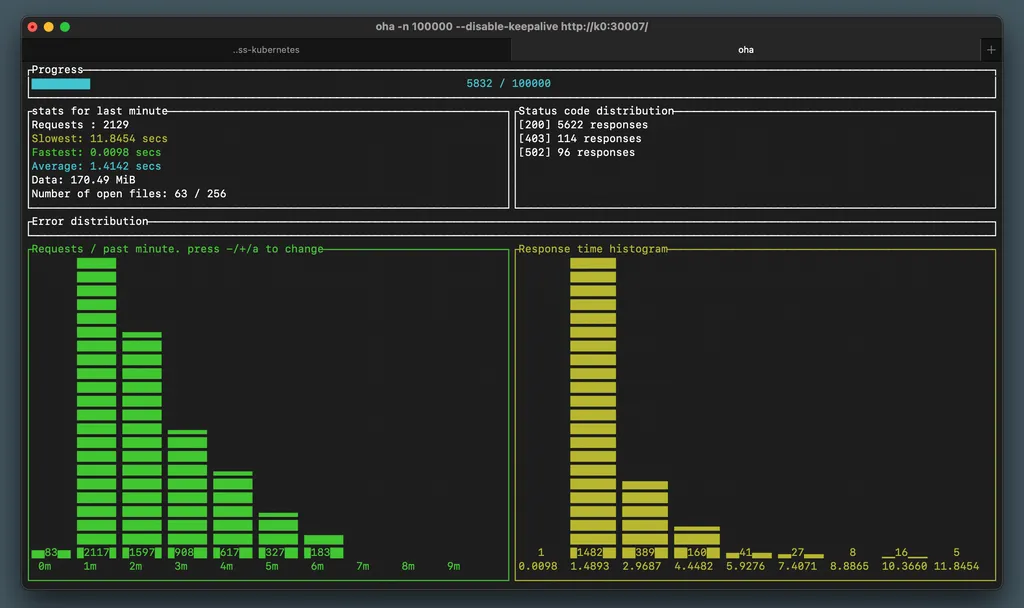Click the Response time histogram heading
1024x608 pixels.
point(592,249)
